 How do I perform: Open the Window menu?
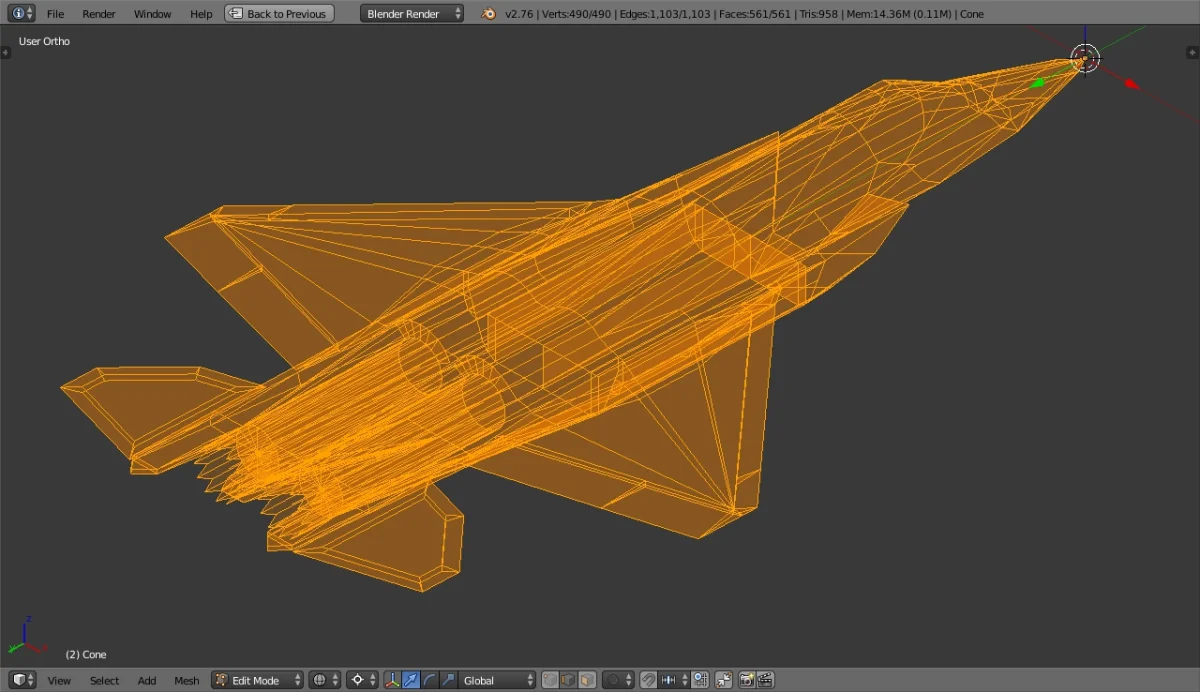point(152,14)
